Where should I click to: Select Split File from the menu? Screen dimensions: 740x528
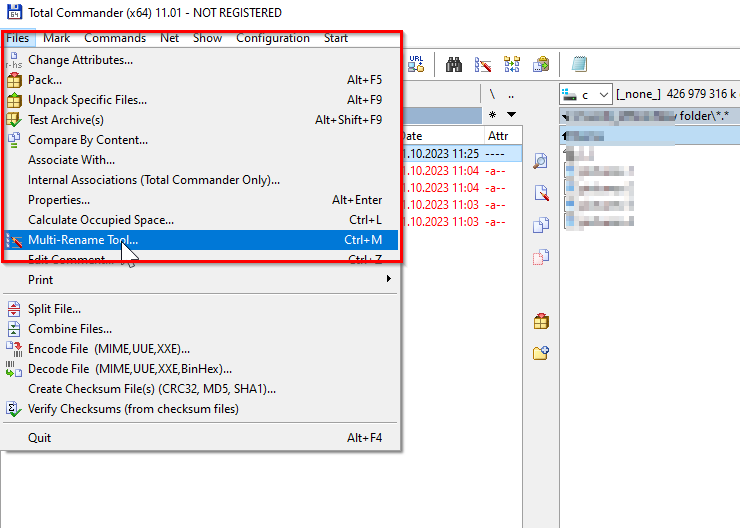tap(54, 309)
